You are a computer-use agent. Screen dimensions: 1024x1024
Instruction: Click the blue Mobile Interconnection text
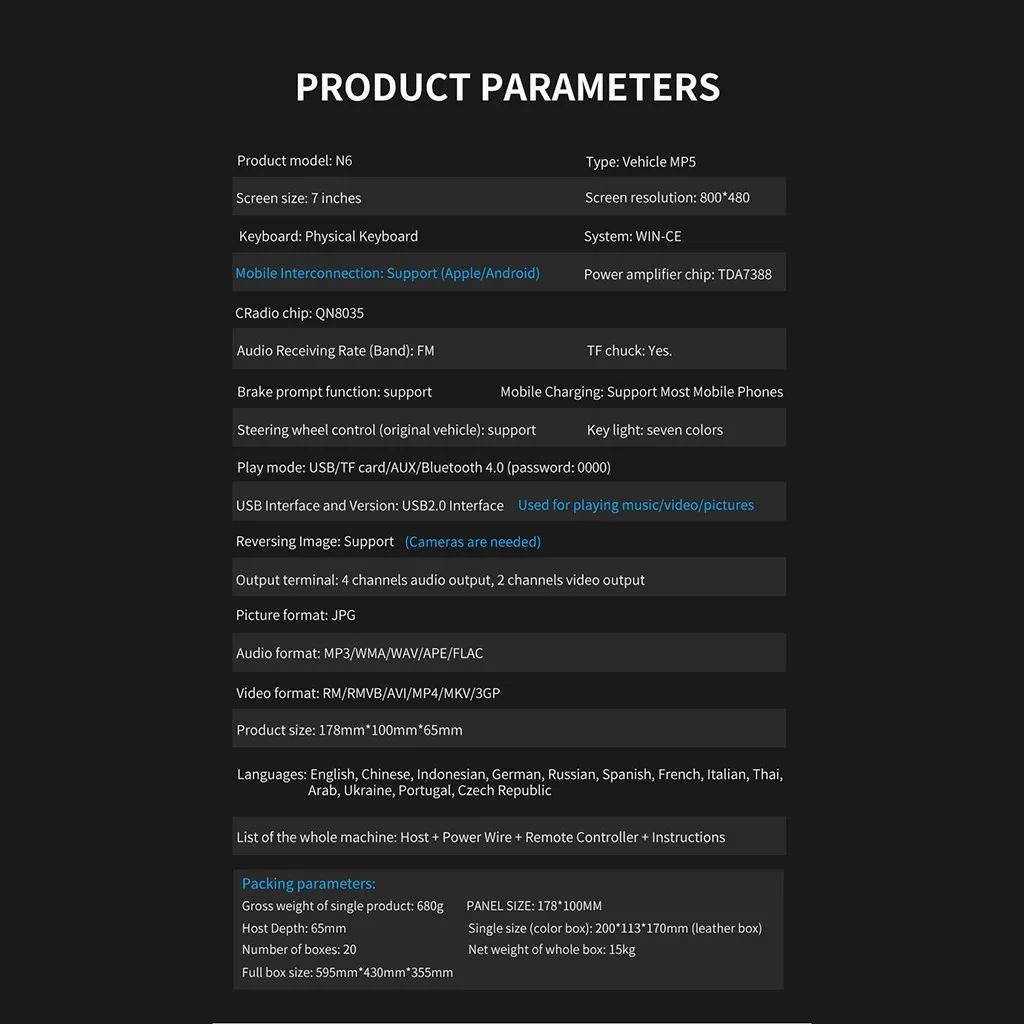click(x=387, y=273)
